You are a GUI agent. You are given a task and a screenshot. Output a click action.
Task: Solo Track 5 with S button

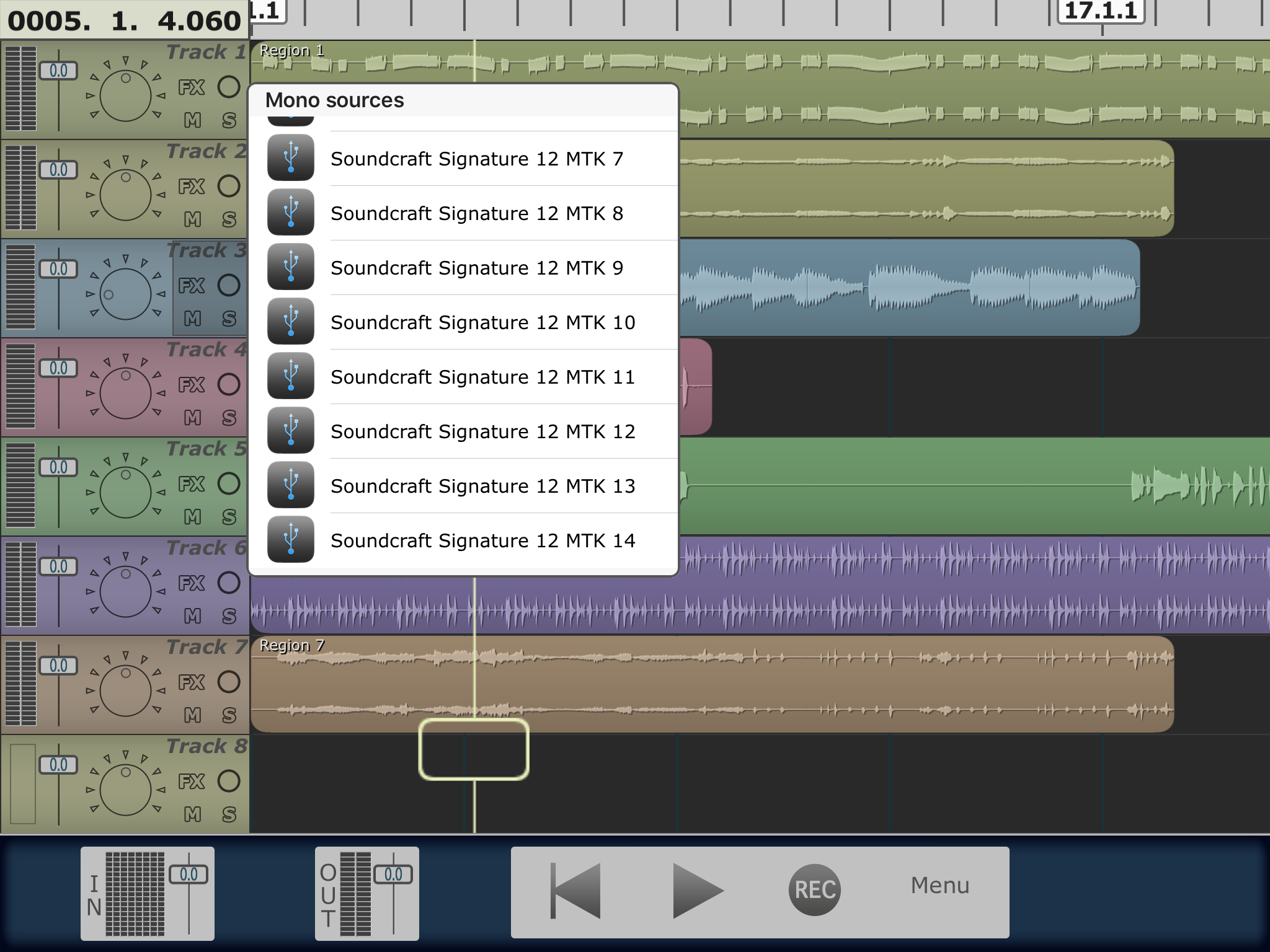[x=229, y=517]
